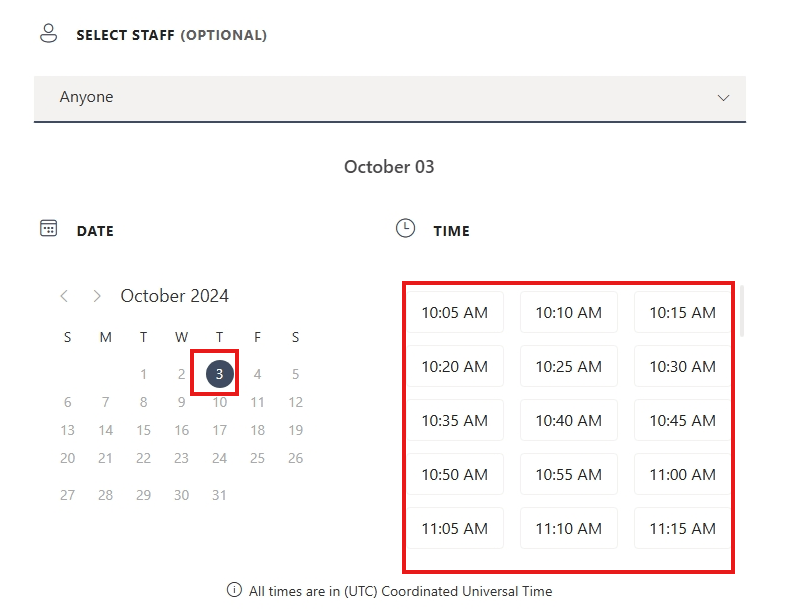Choose October 19 on the calendar

click(295, 430)
